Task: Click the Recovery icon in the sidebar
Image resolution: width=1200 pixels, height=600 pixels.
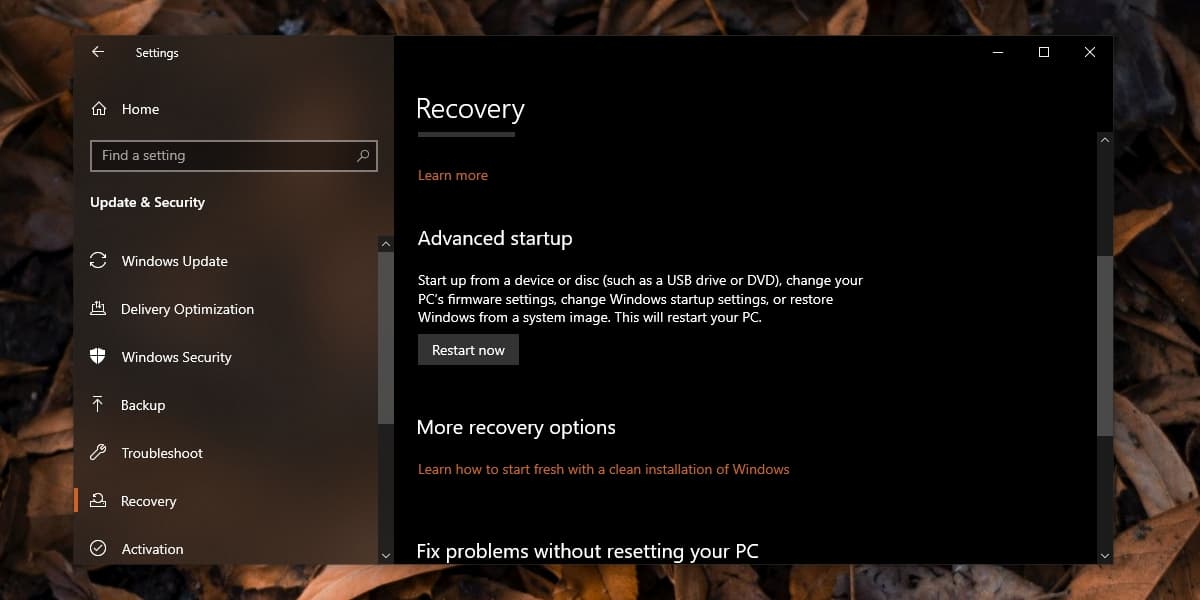Action: [x=98, y=501]
